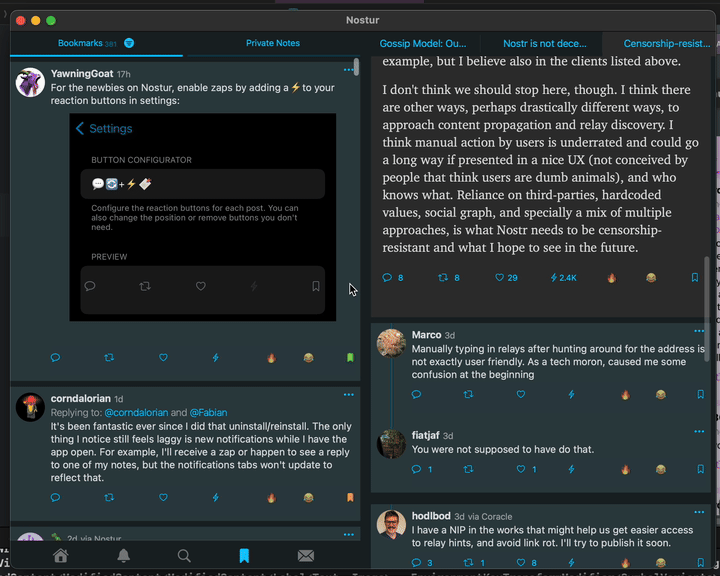Screen dimensions: 720x576
Task: Toggle the orange bookmark on corndalorian's post
Action: click(x=350, y=497)
